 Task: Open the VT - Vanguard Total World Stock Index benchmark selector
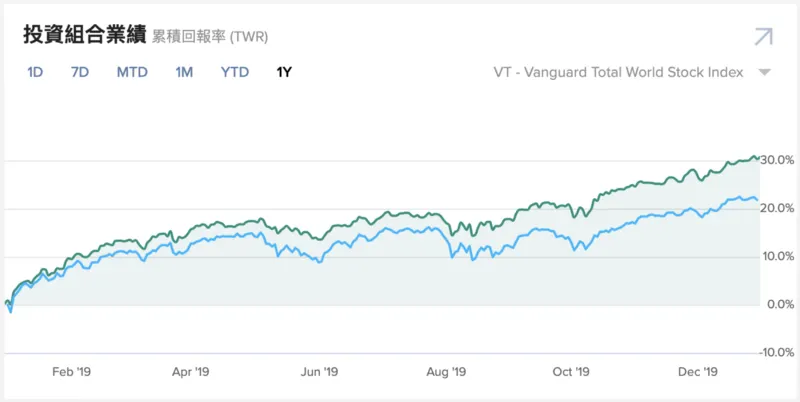click(619, 72)
